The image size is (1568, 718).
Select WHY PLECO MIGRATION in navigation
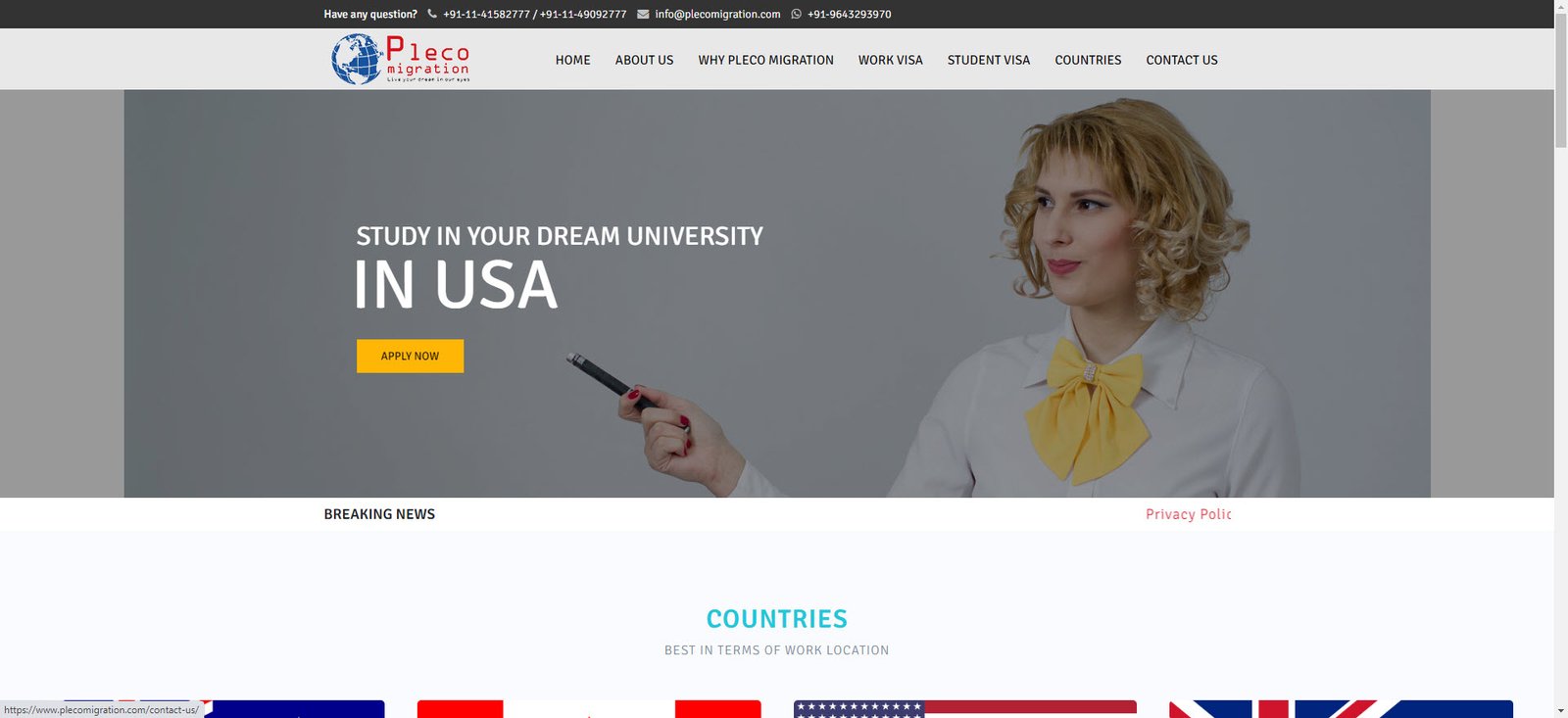(x=765, y=60)
